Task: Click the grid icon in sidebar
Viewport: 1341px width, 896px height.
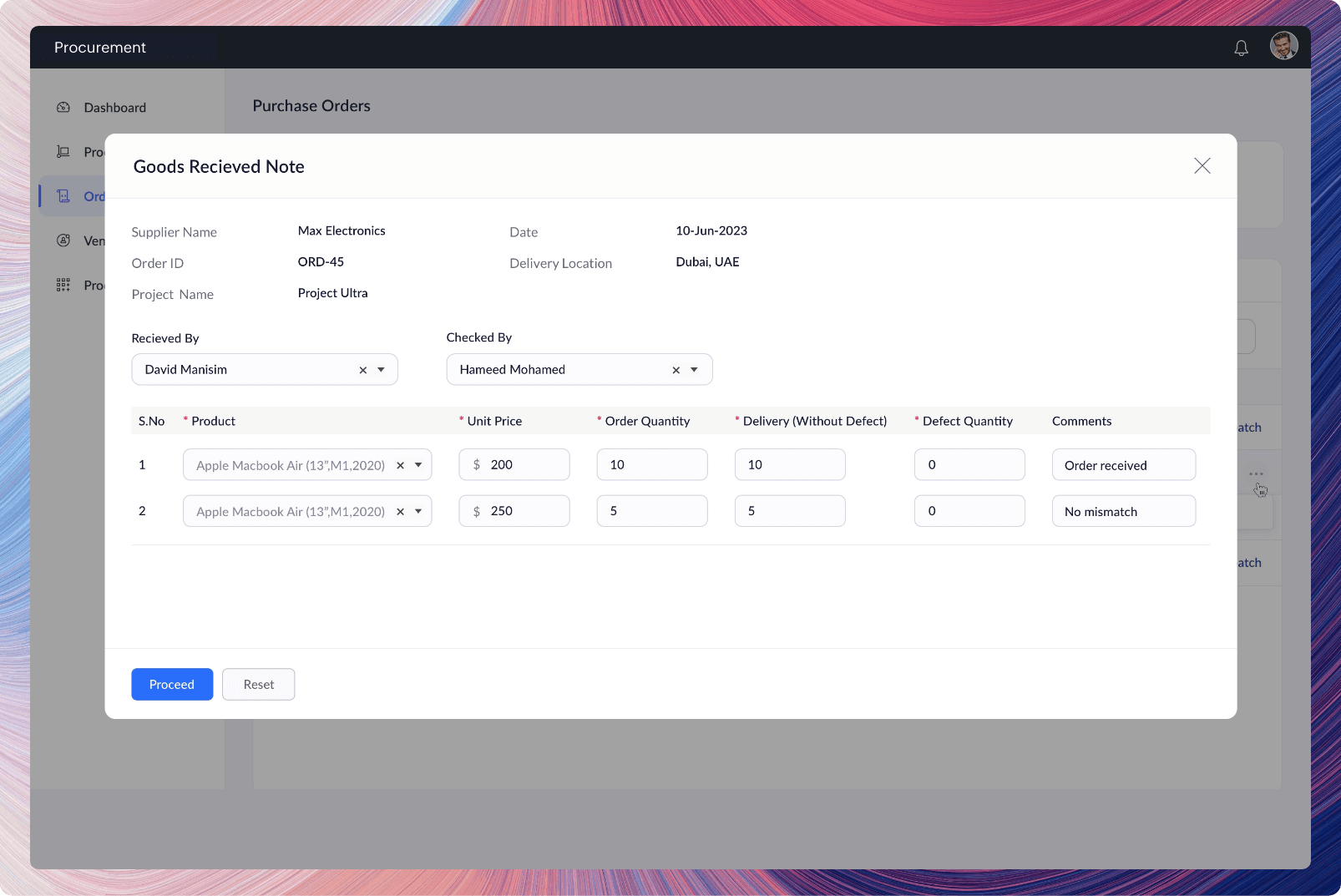Action: click(63, 285)
